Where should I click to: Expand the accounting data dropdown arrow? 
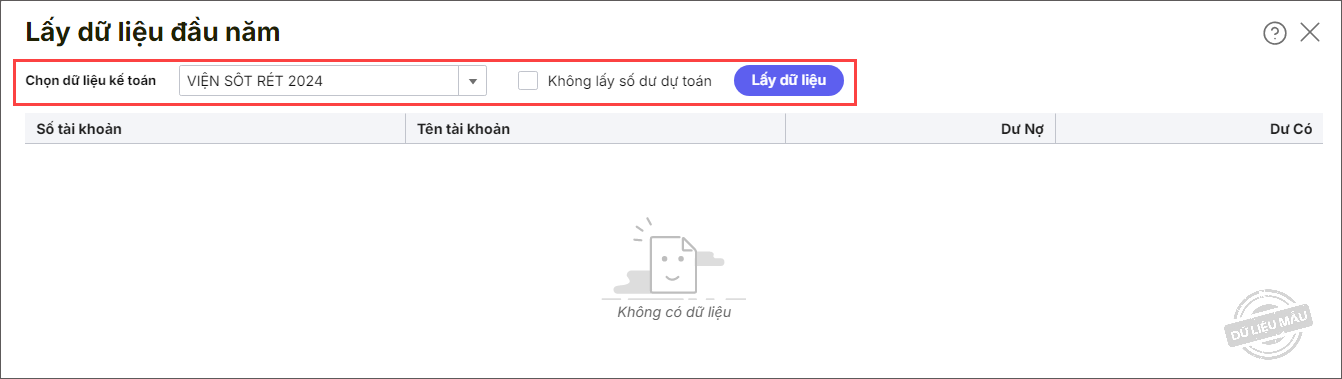(x=473, y=81)
